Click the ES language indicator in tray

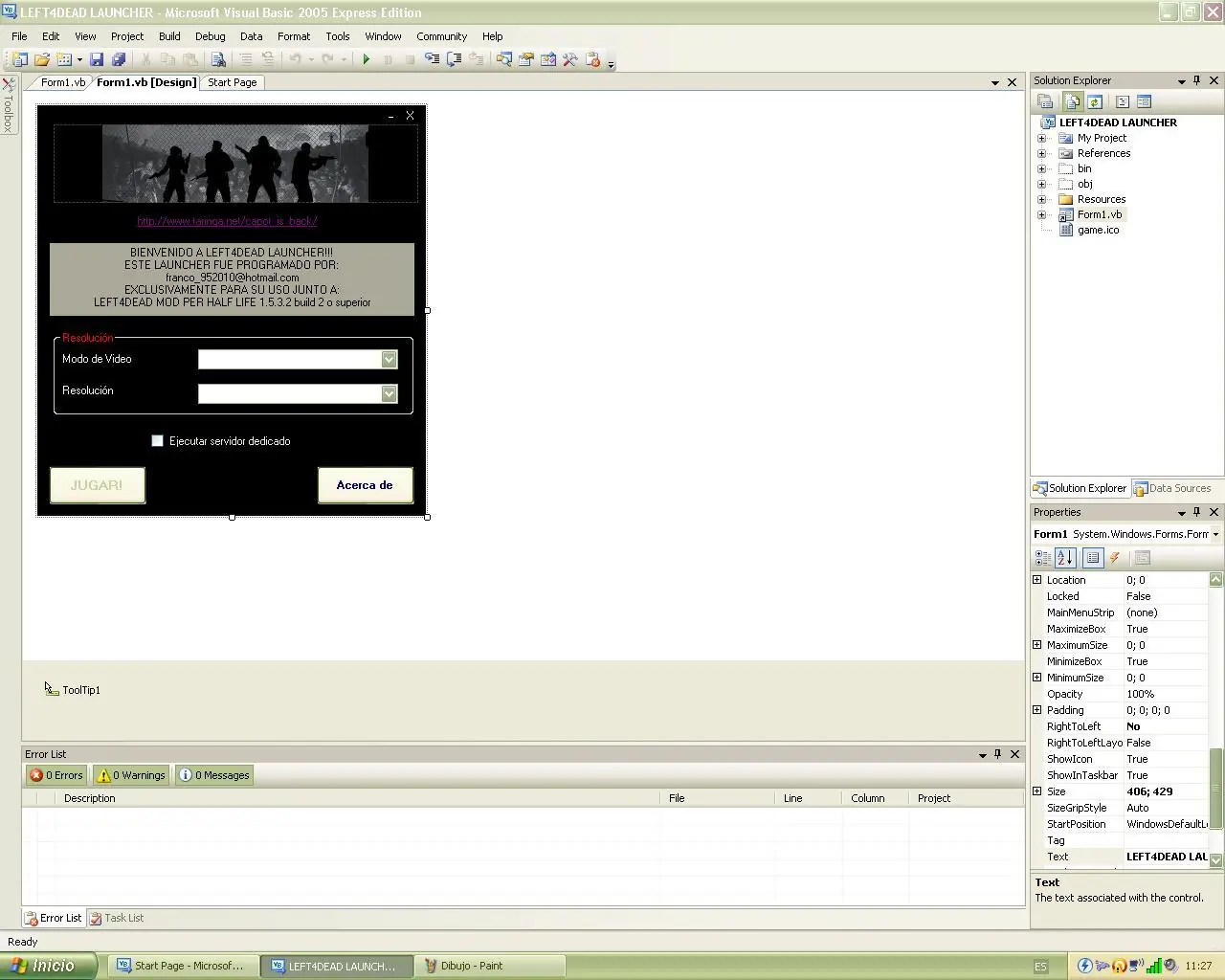coord(1040,967)
